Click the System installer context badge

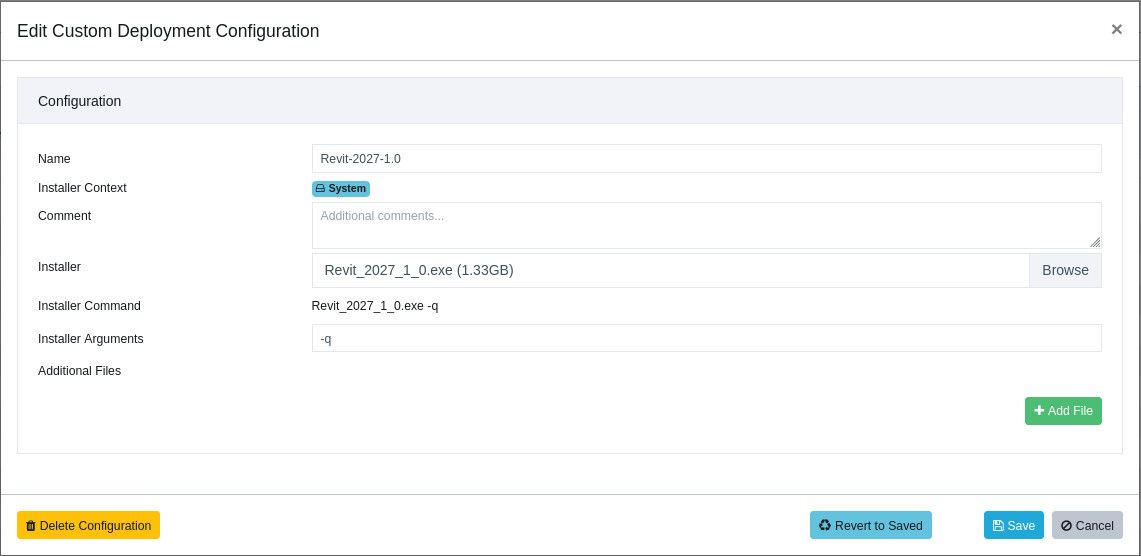click(x=341, y=188)
